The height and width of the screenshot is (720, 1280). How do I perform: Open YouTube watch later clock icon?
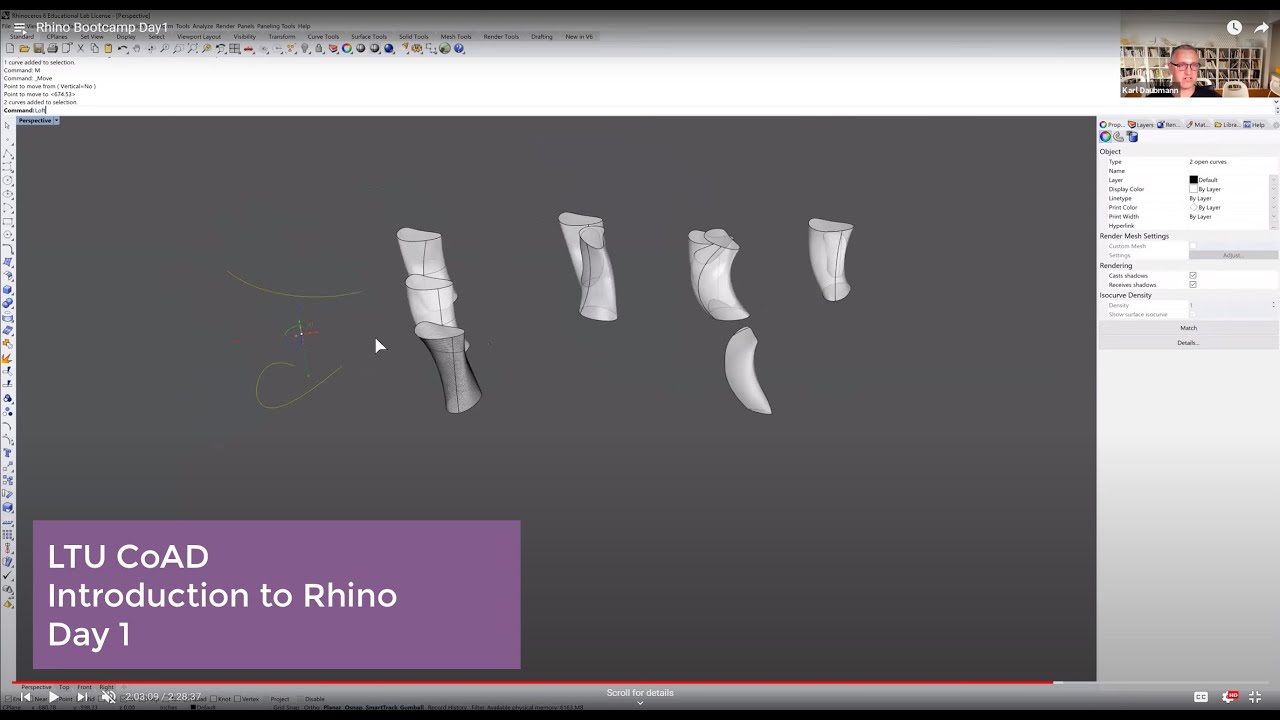pyautogui.click(x=1234, y=28)
